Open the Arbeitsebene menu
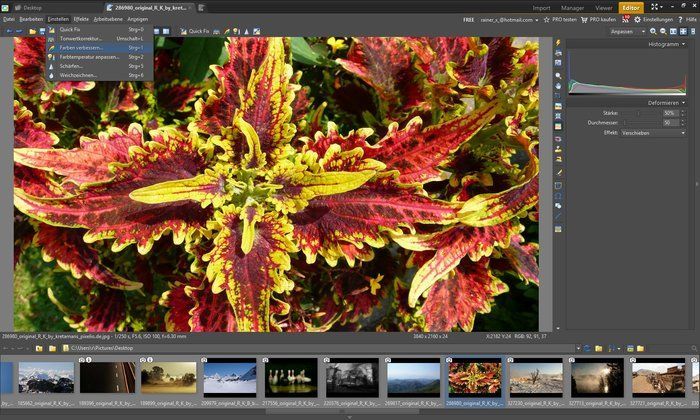Screen dimensions: 700x420 point(108,20)
